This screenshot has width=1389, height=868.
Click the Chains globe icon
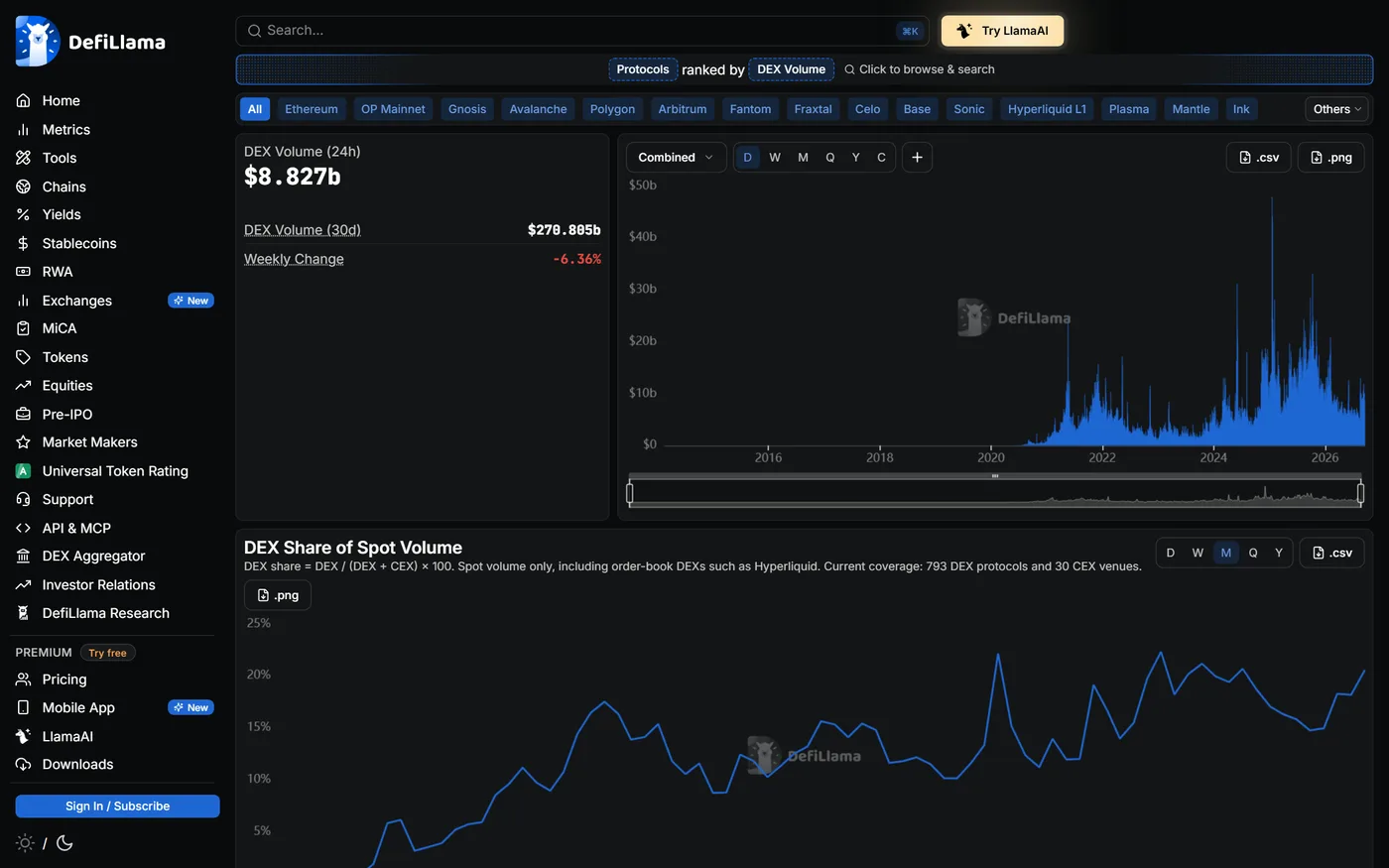23,186
